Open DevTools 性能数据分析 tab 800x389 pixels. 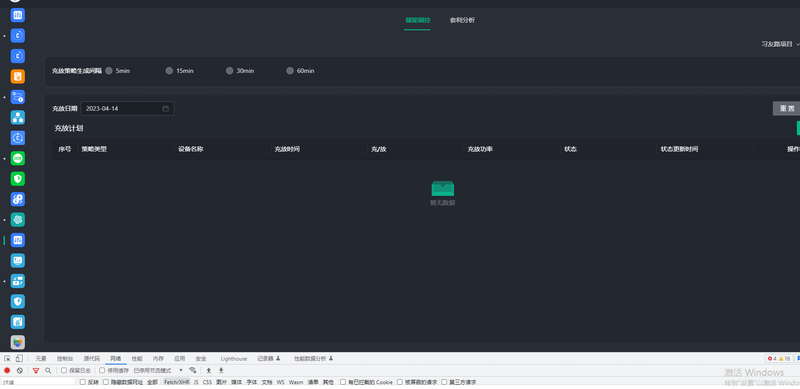[313, 359]
